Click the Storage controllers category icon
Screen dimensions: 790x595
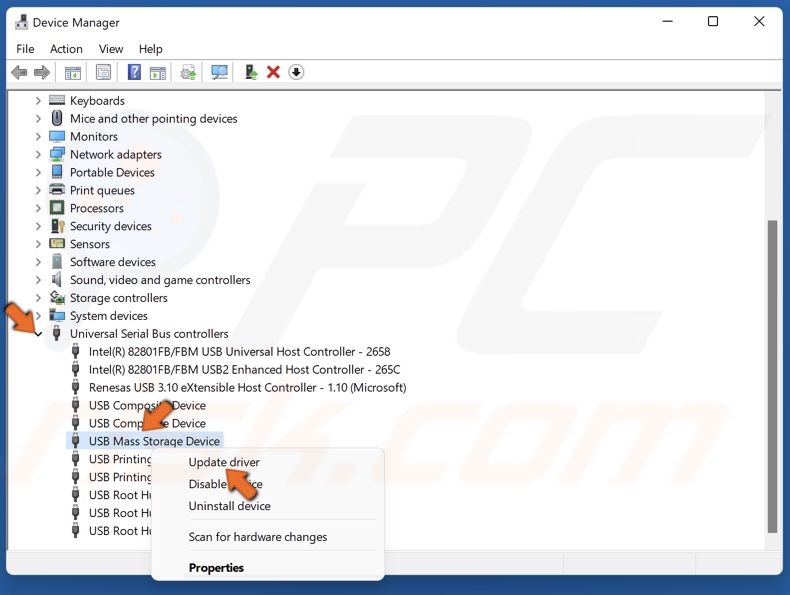tap(57, 298)
